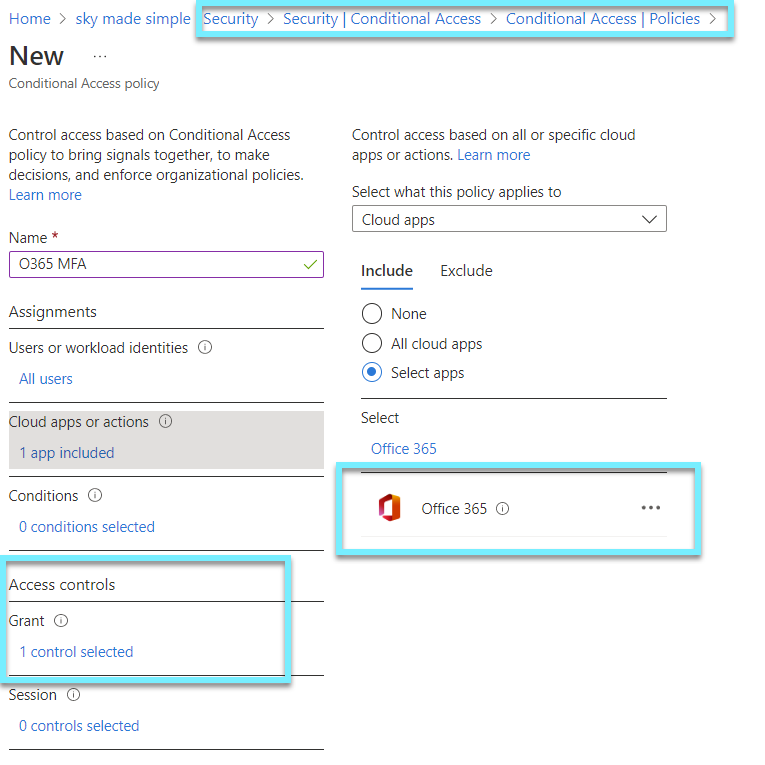765x765 pixels.
Task: Select the None radio button
Action: click(x=372, y=313)
